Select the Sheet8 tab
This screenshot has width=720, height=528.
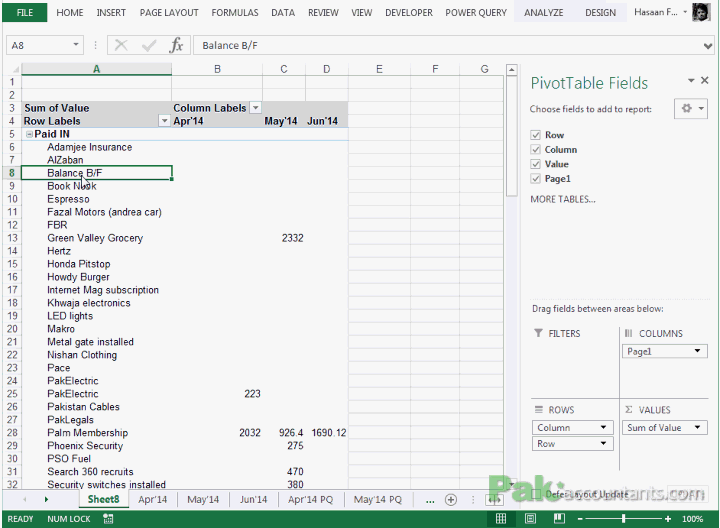pos(103,500)
